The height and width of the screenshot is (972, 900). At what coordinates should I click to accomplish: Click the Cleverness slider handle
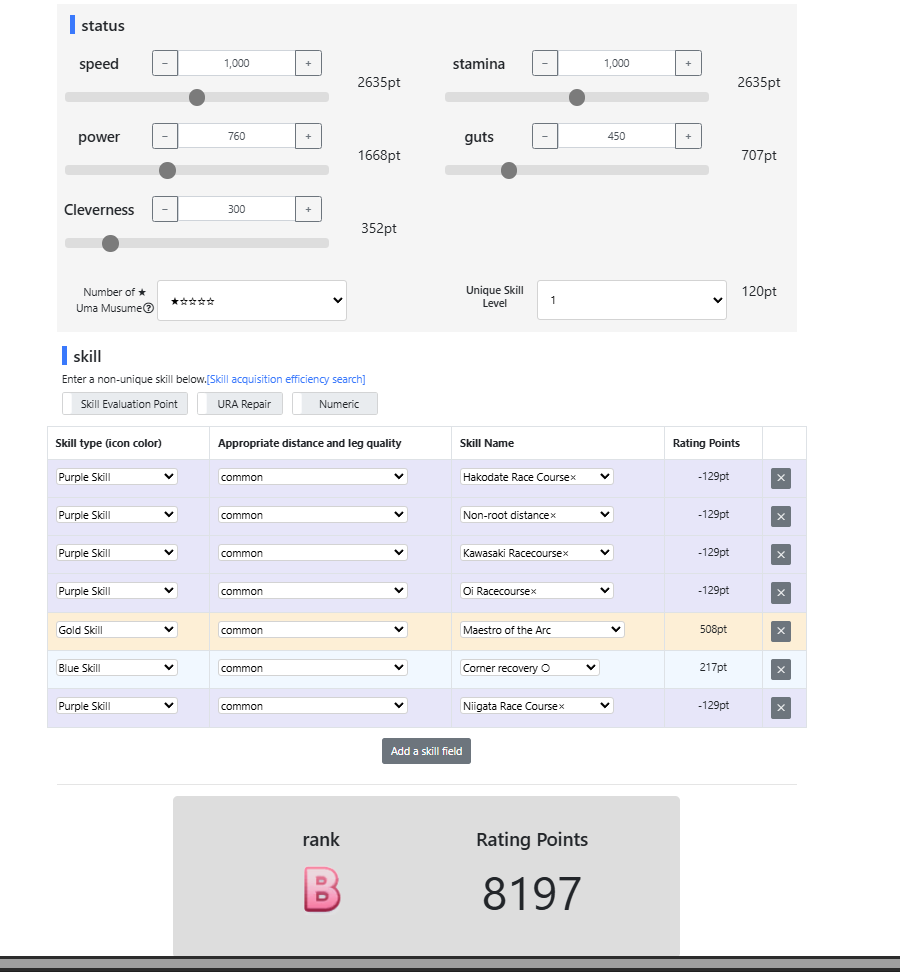(x=110, y=244)
